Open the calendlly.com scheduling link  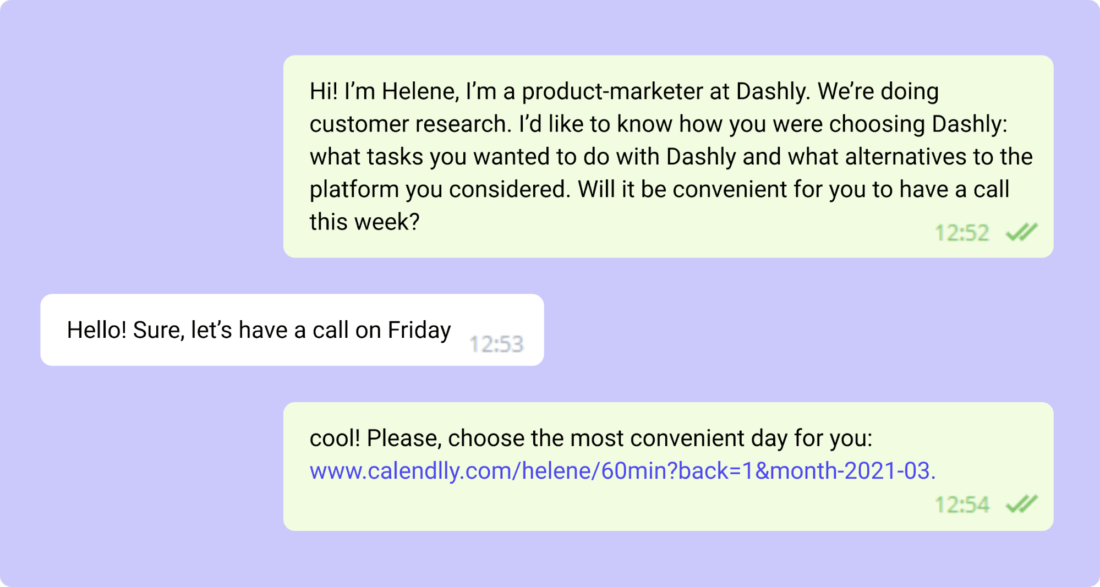[x=622, y=471]
